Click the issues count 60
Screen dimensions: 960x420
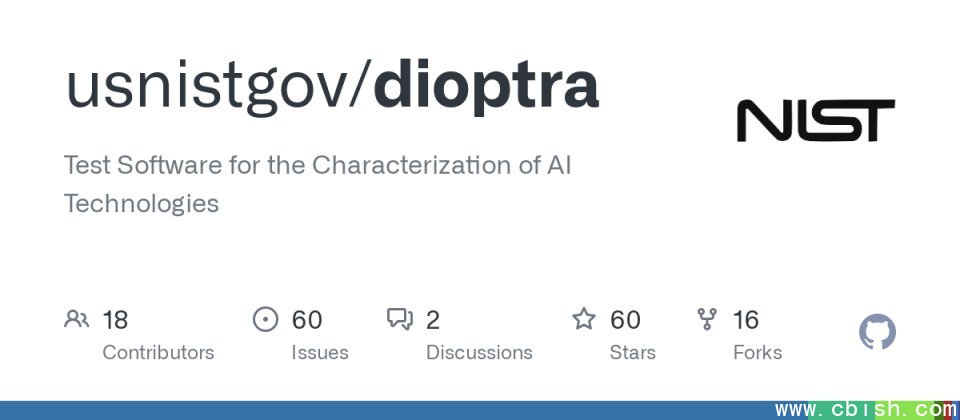[x=307, y=320]
